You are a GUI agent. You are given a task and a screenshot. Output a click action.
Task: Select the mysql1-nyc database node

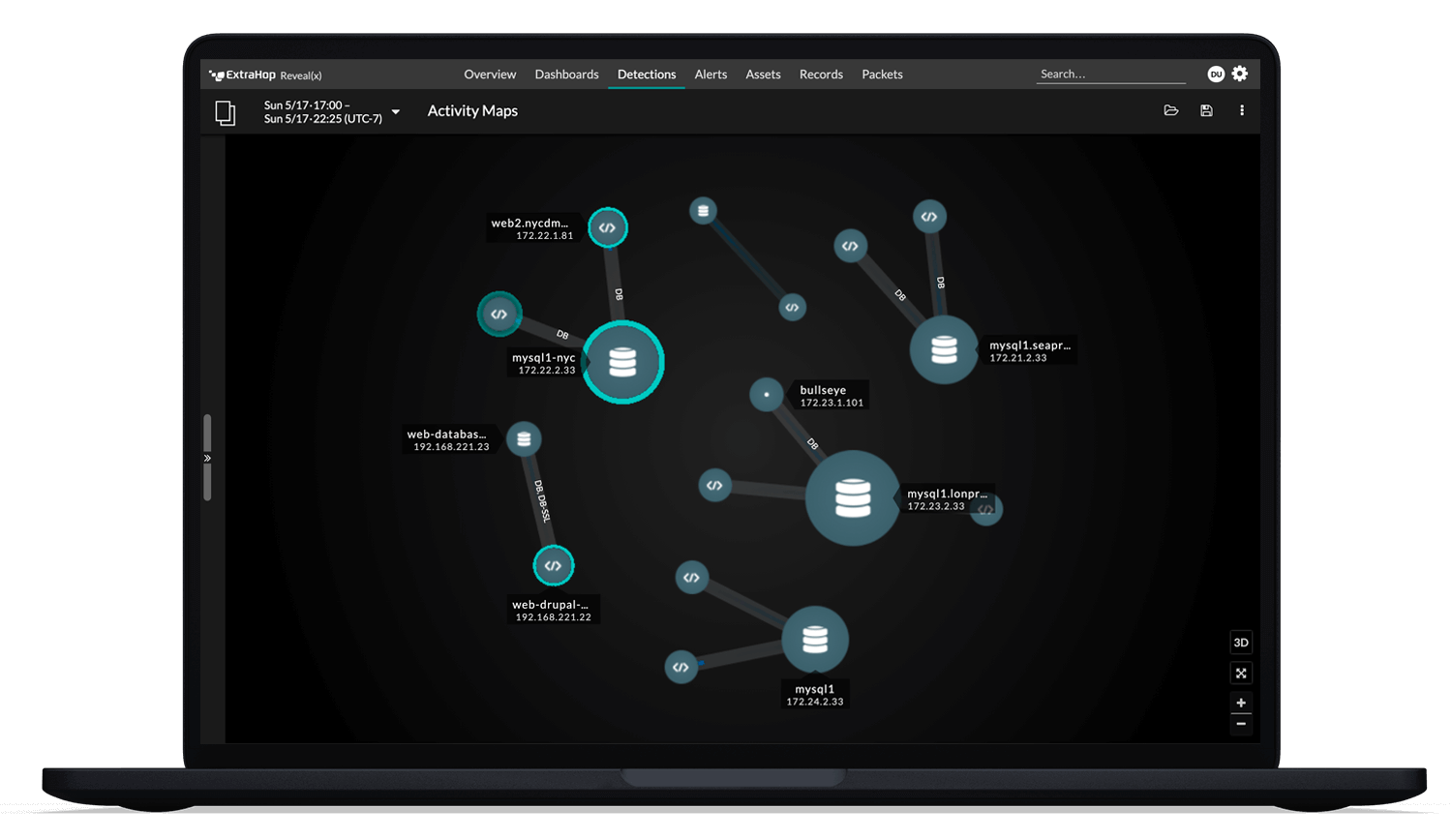622,362
